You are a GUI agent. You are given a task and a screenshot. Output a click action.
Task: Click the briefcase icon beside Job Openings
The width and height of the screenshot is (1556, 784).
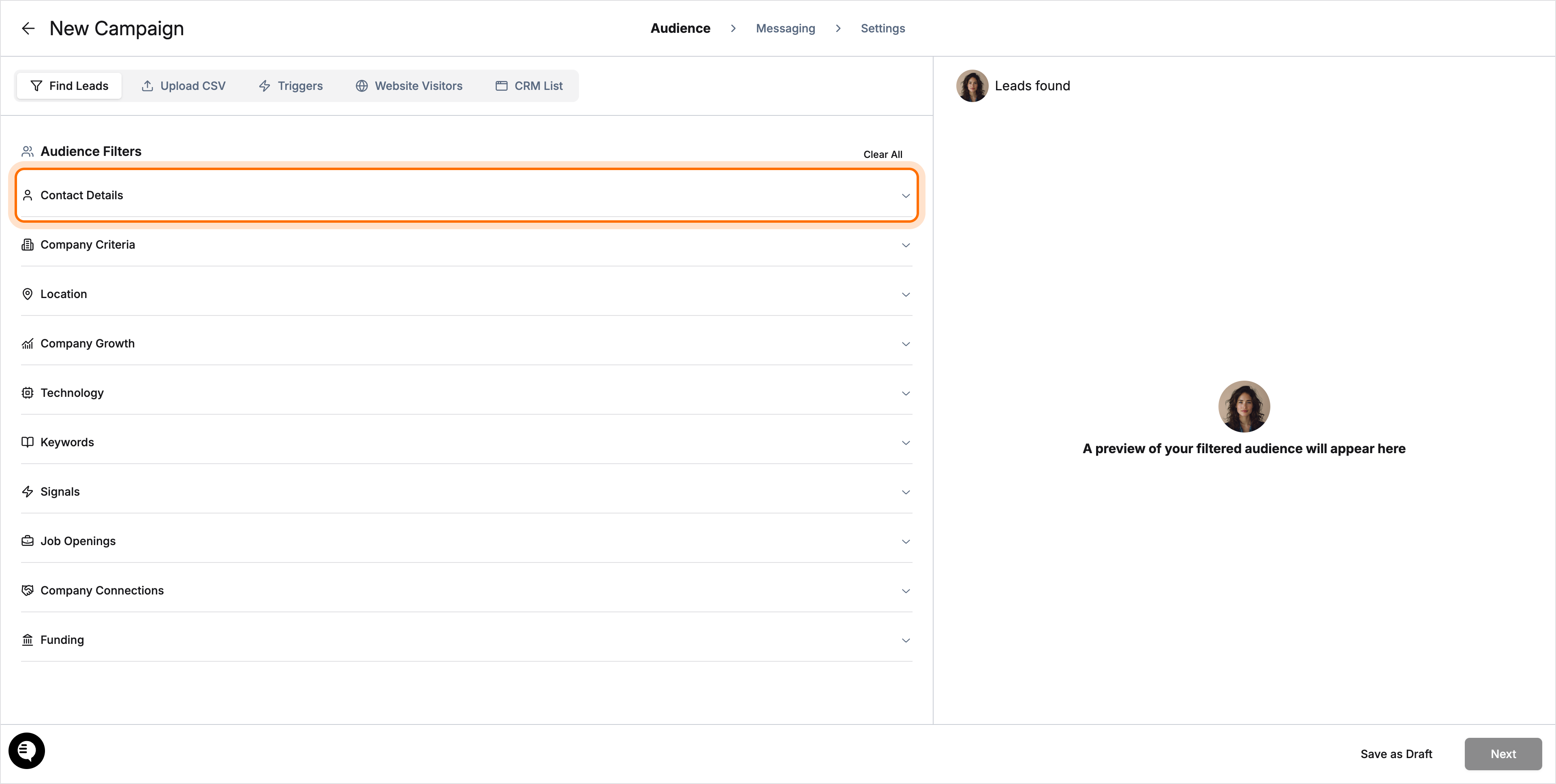[27, 541]
